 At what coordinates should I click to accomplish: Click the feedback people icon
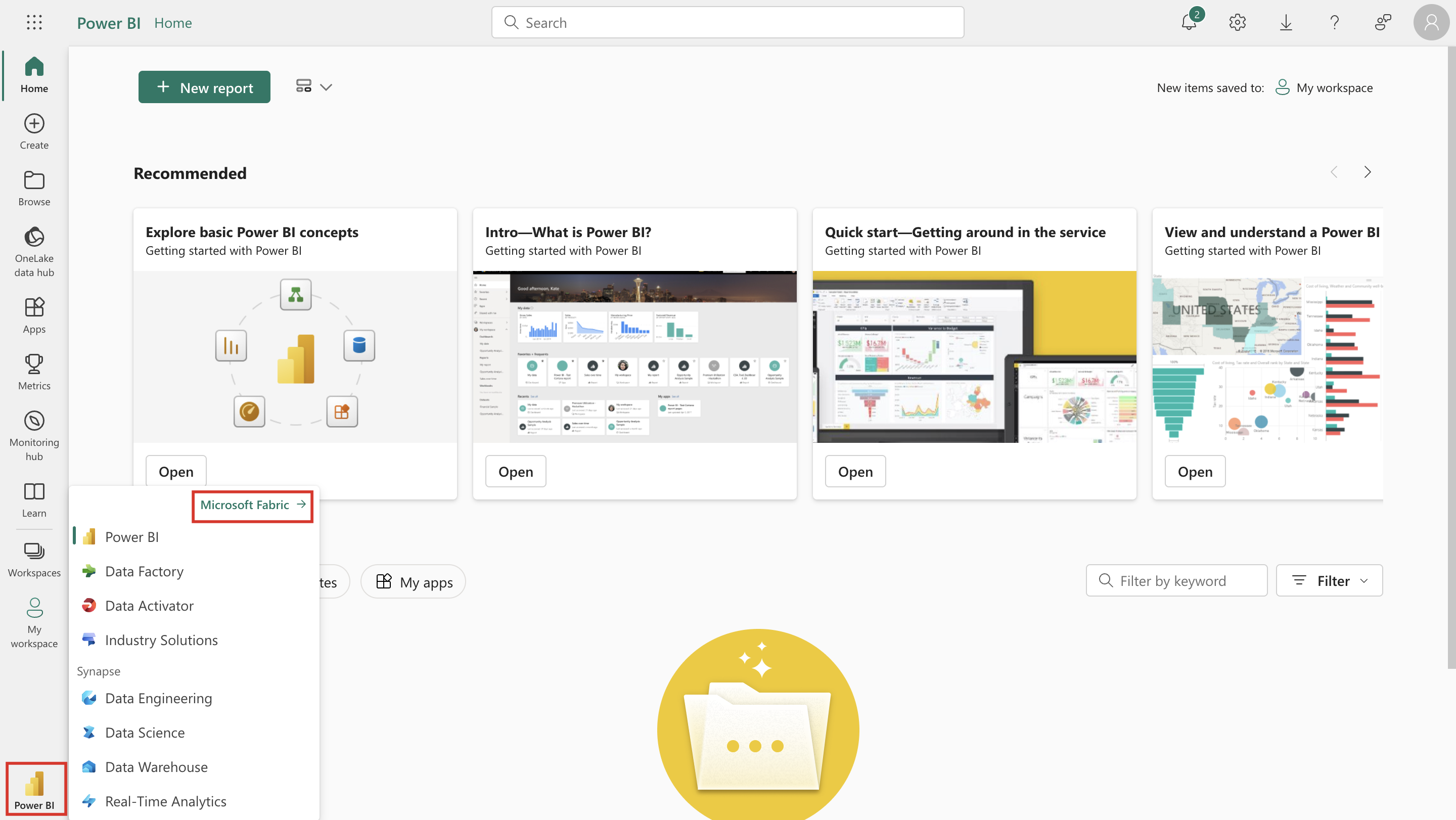pyautogui.click(x=1383, y=23)
